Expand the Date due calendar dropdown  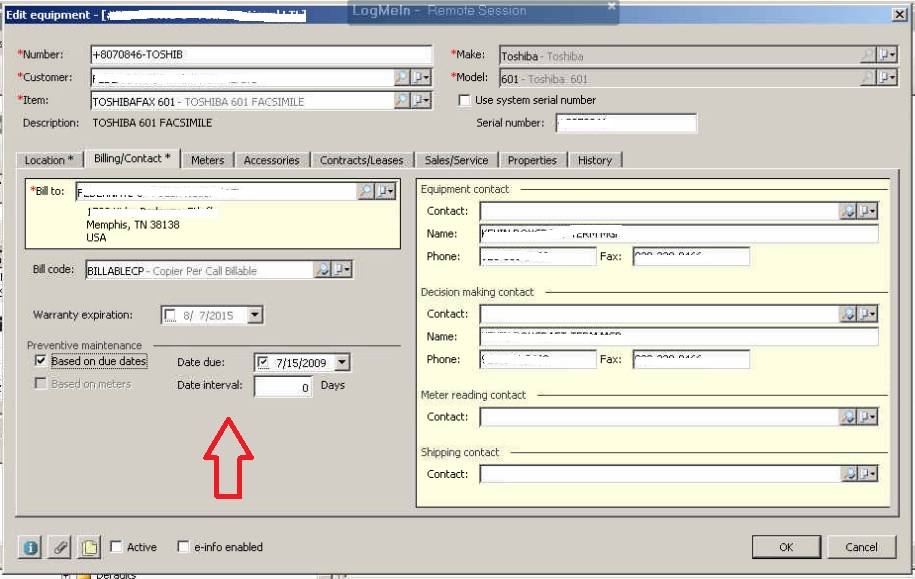pos(342,362)
